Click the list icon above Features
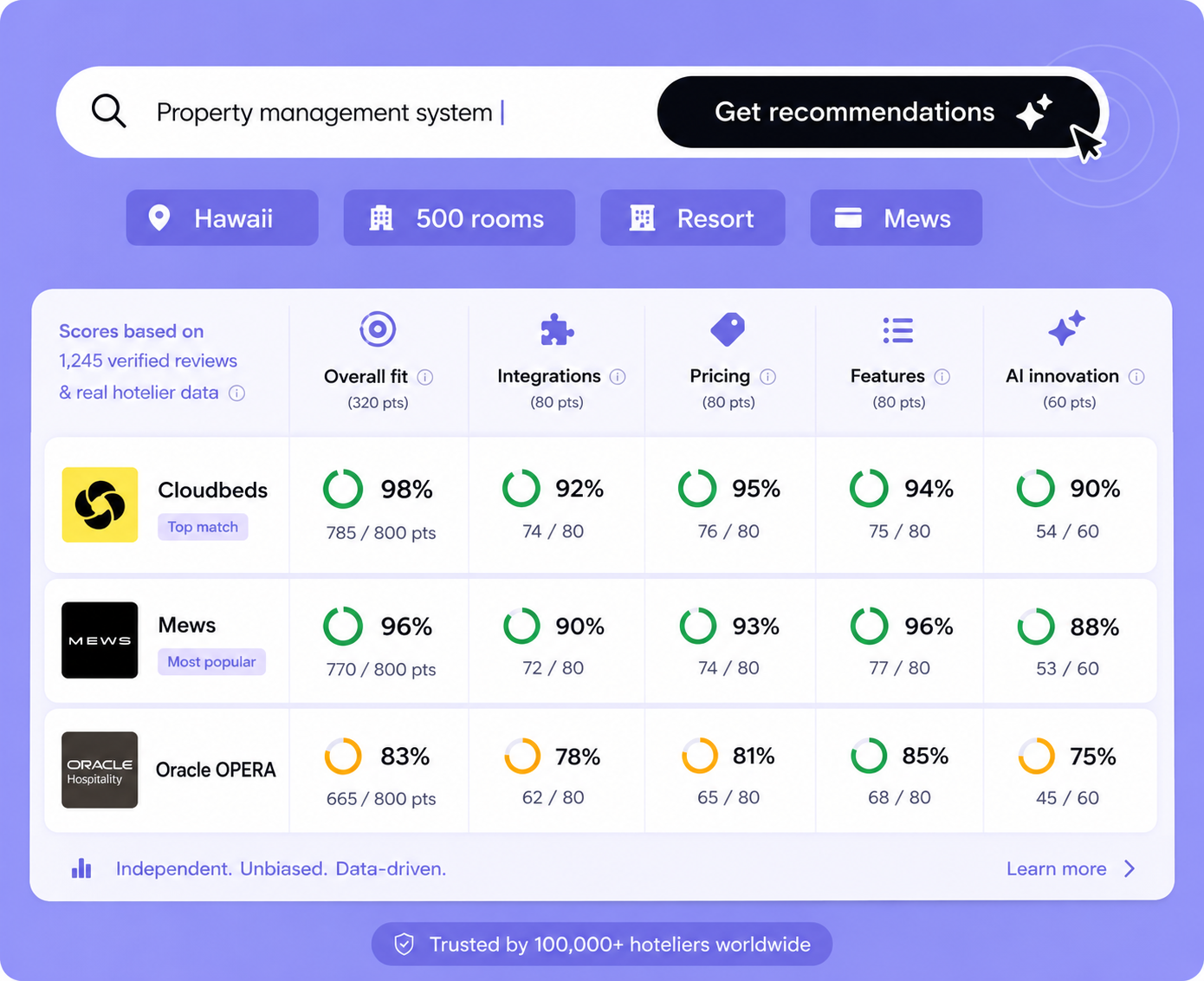Image resolution: width=1204 pixels, height=981 pixels. coord(898,330)
